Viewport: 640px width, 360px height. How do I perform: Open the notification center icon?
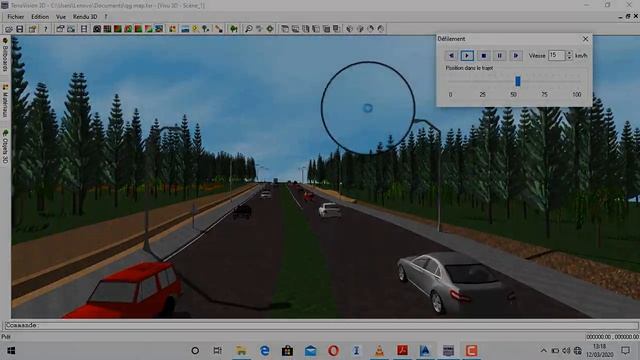tap(625, 351)
